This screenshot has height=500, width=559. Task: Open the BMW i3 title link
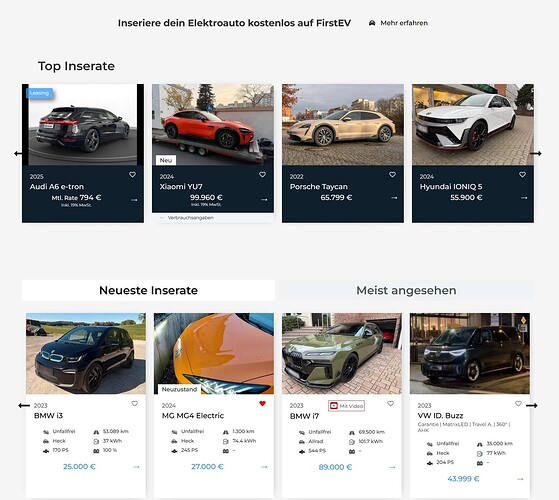click(48, 416)
